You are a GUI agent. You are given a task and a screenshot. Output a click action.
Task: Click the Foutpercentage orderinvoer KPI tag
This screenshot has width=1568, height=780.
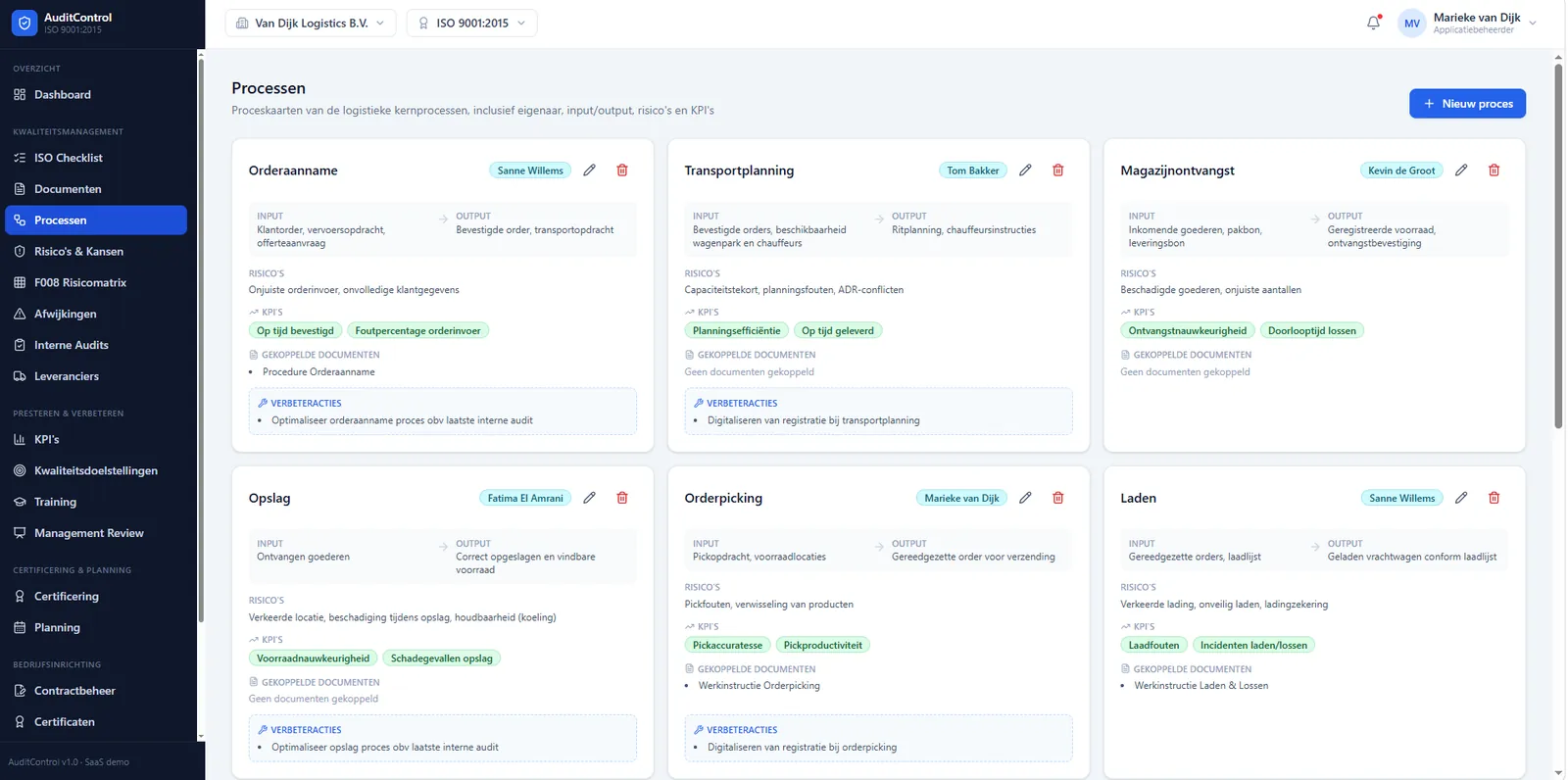417,331
